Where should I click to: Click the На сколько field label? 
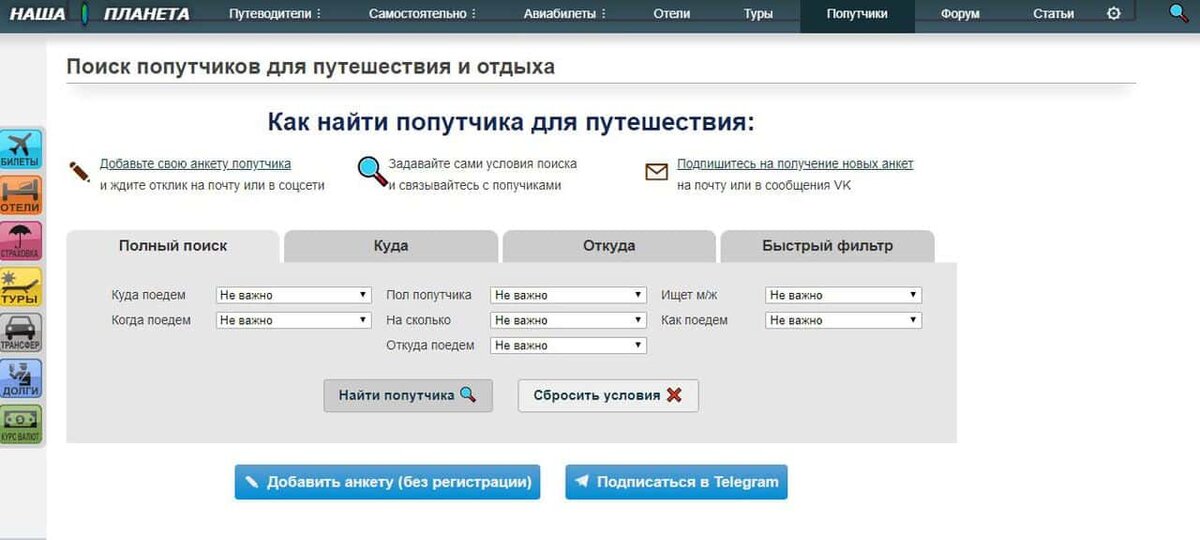[418, 320]
